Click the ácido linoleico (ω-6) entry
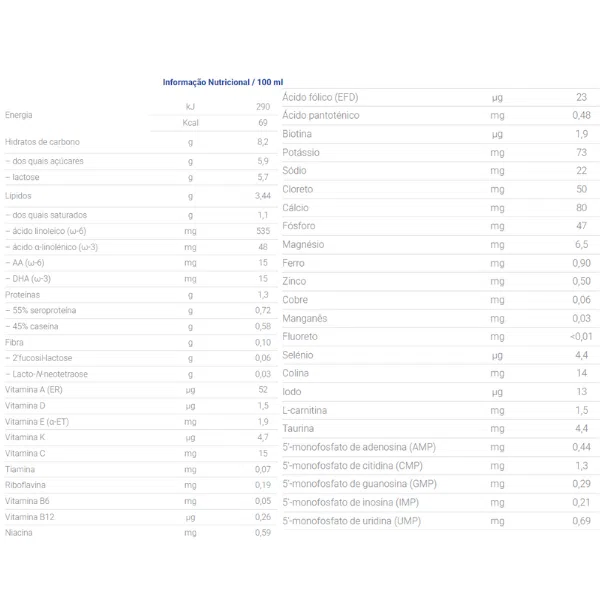The height and width of the screenshot is (600, 600). [48, 230]
